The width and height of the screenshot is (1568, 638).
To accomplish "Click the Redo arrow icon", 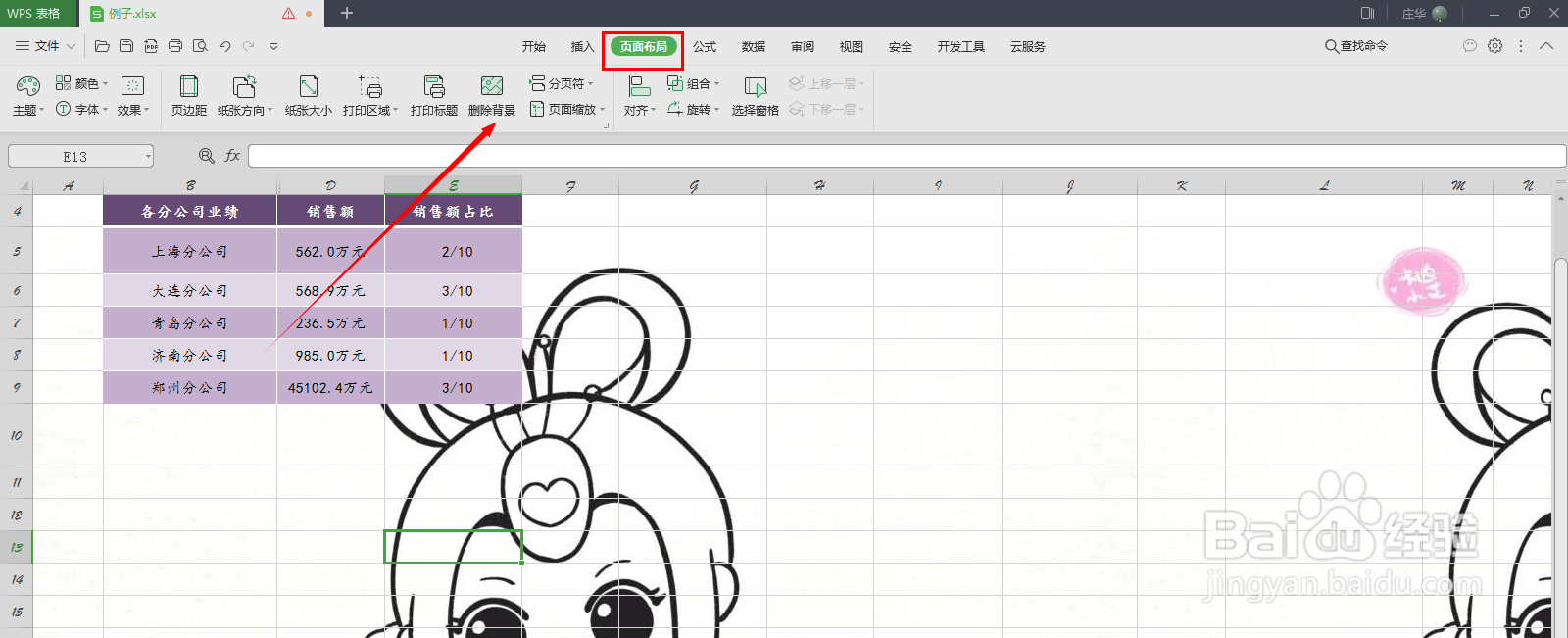I will tap(249, 46).
